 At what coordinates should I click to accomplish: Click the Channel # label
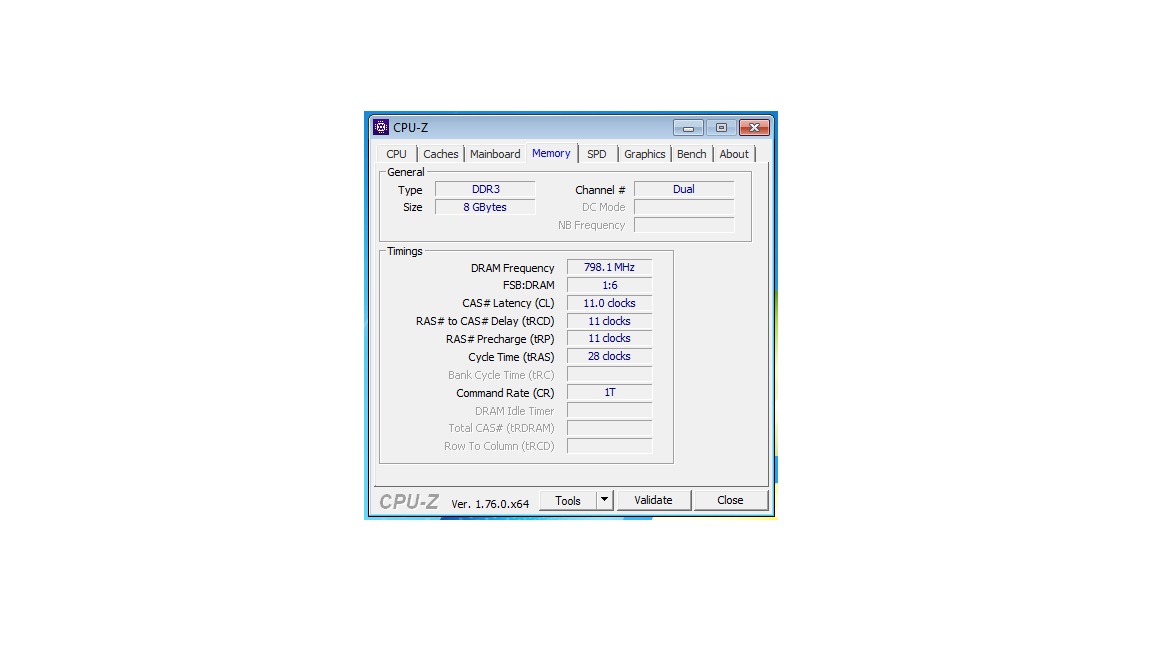600,190
